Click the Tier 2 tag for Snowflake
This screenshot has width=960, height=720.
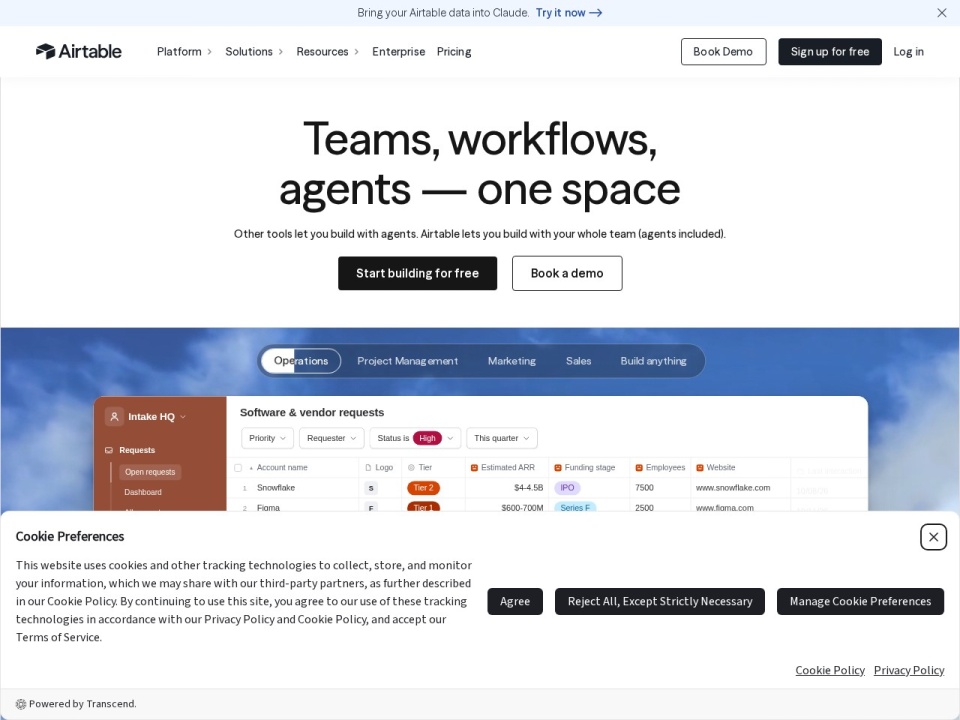(x=423, y=488)
